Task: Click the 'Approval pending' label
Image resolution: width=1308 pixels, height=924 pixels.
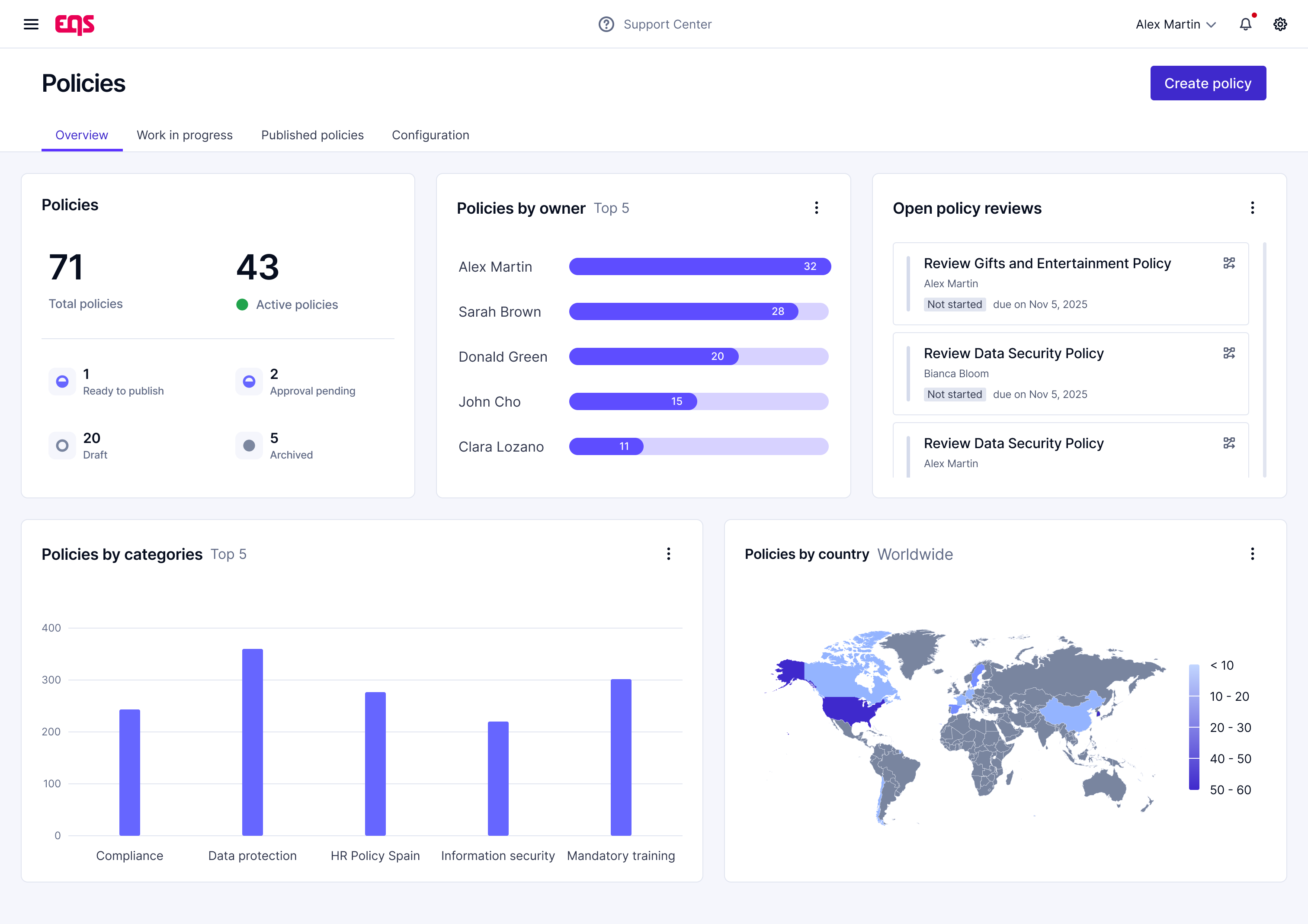Action: coord(312,391)
